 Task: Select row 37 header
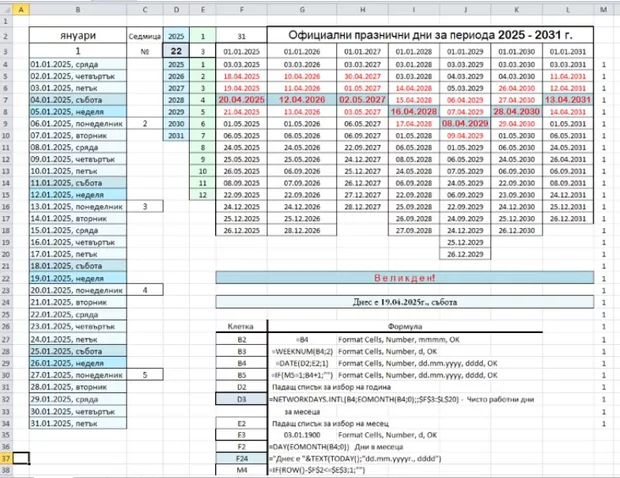[6, 458]
